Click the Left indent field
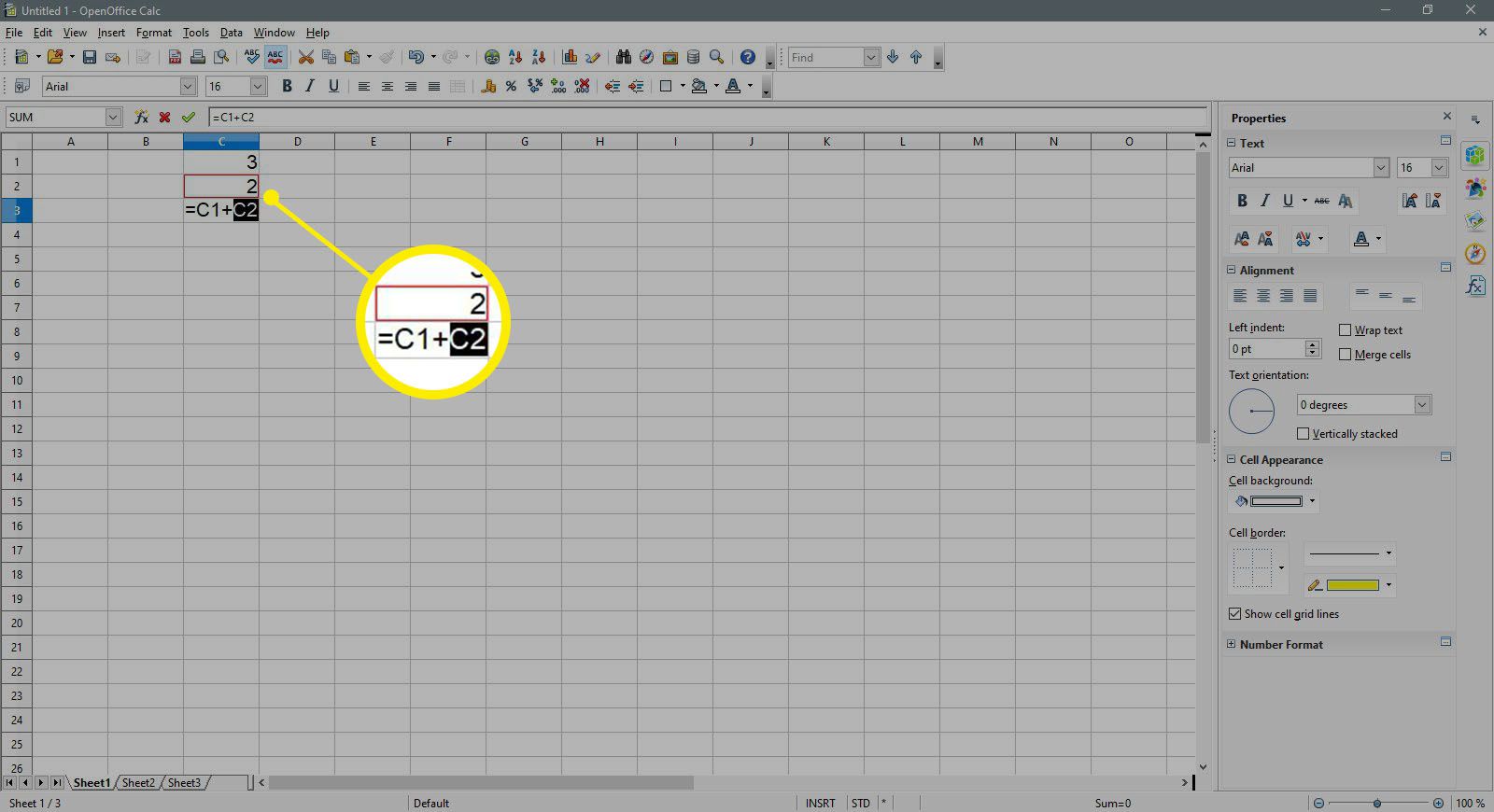1494x812 pixels. (1266, 349)
